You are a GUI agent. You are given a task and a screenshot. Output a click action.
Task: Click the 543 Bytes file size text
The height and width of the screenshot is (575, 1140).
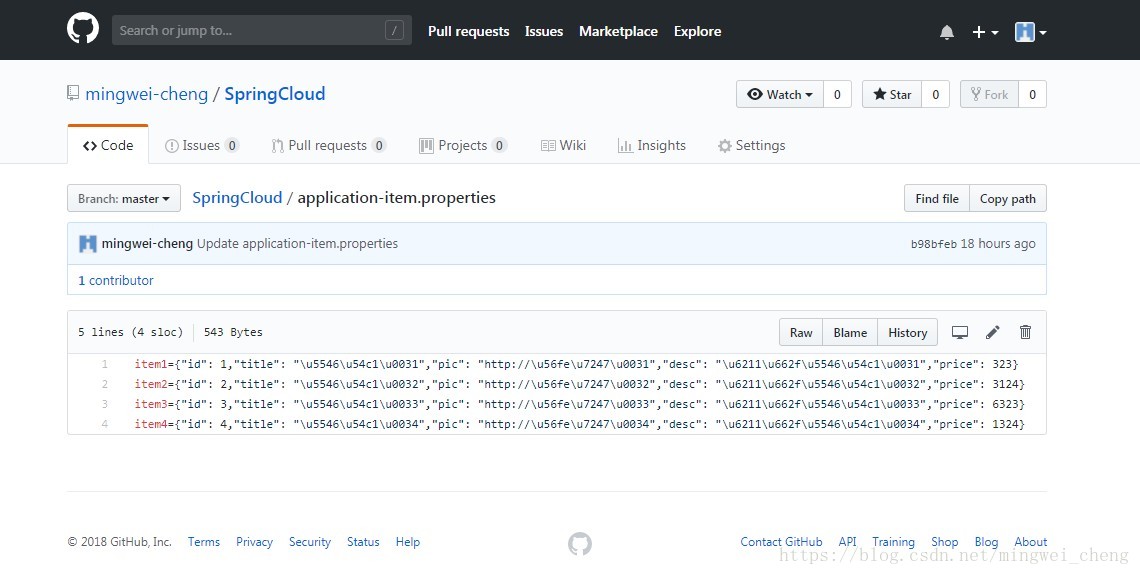click(x=233, y=332)
